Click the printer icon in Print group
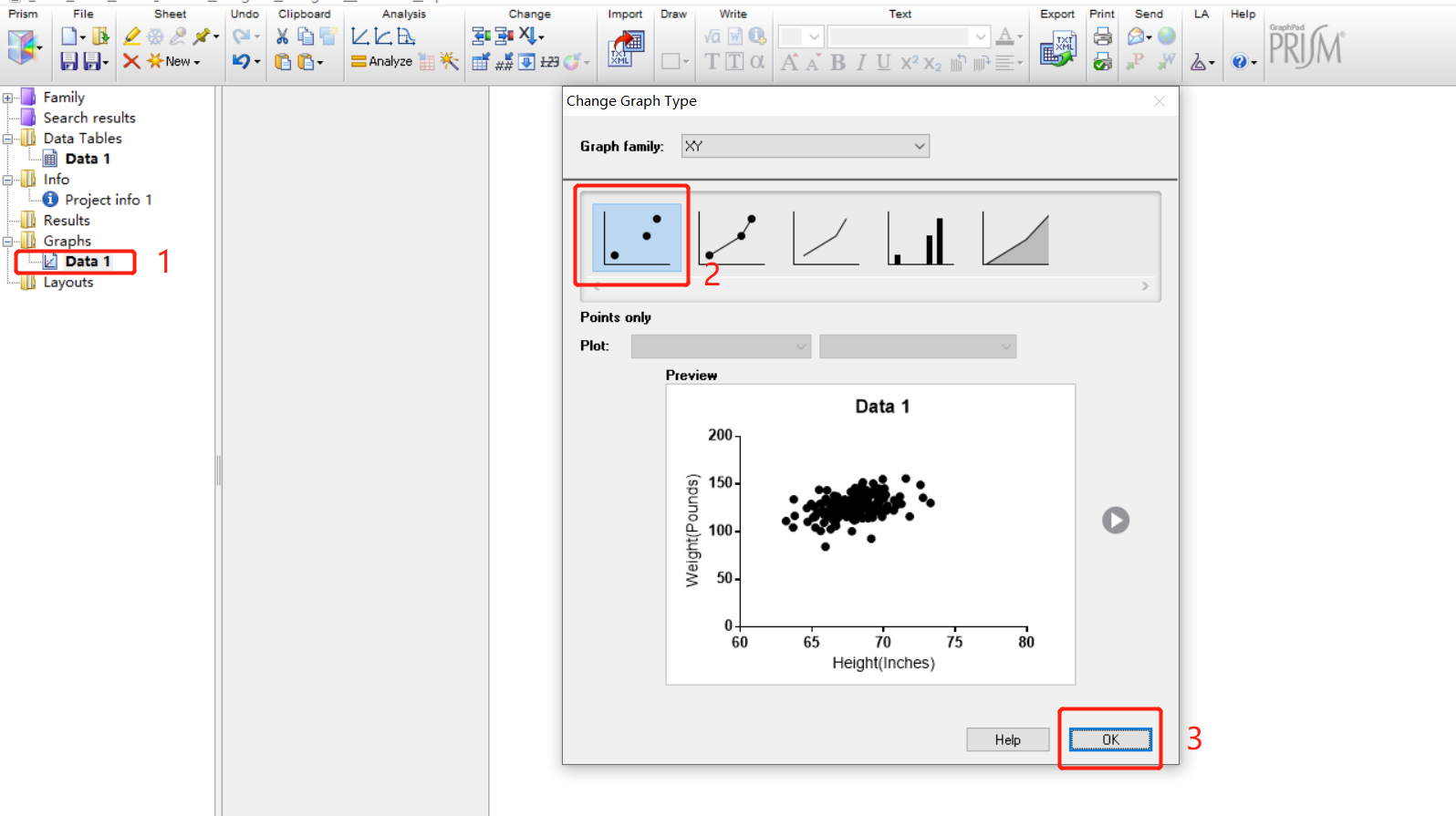 pos(1102,36)
